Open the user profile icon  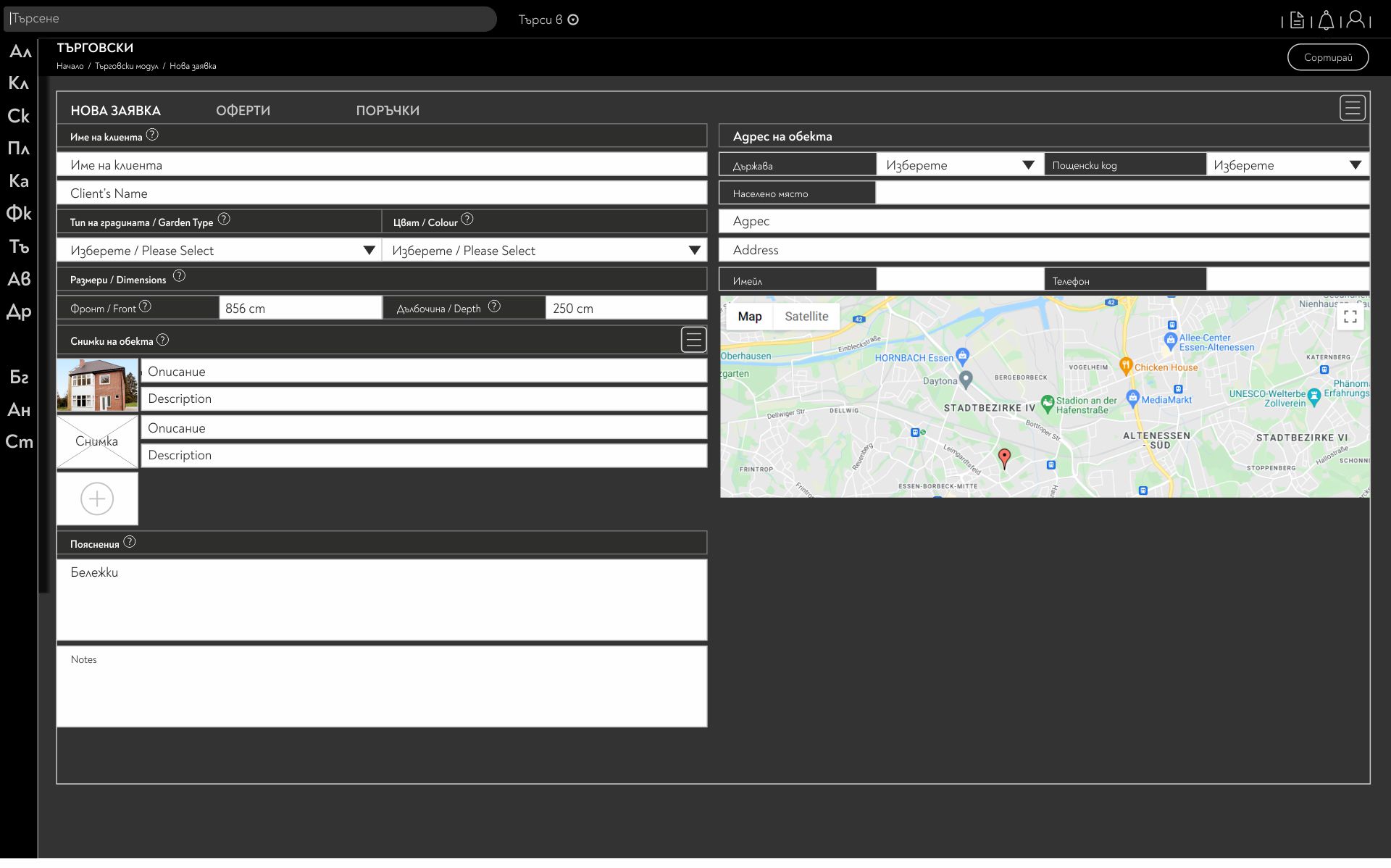(1356, 20)
